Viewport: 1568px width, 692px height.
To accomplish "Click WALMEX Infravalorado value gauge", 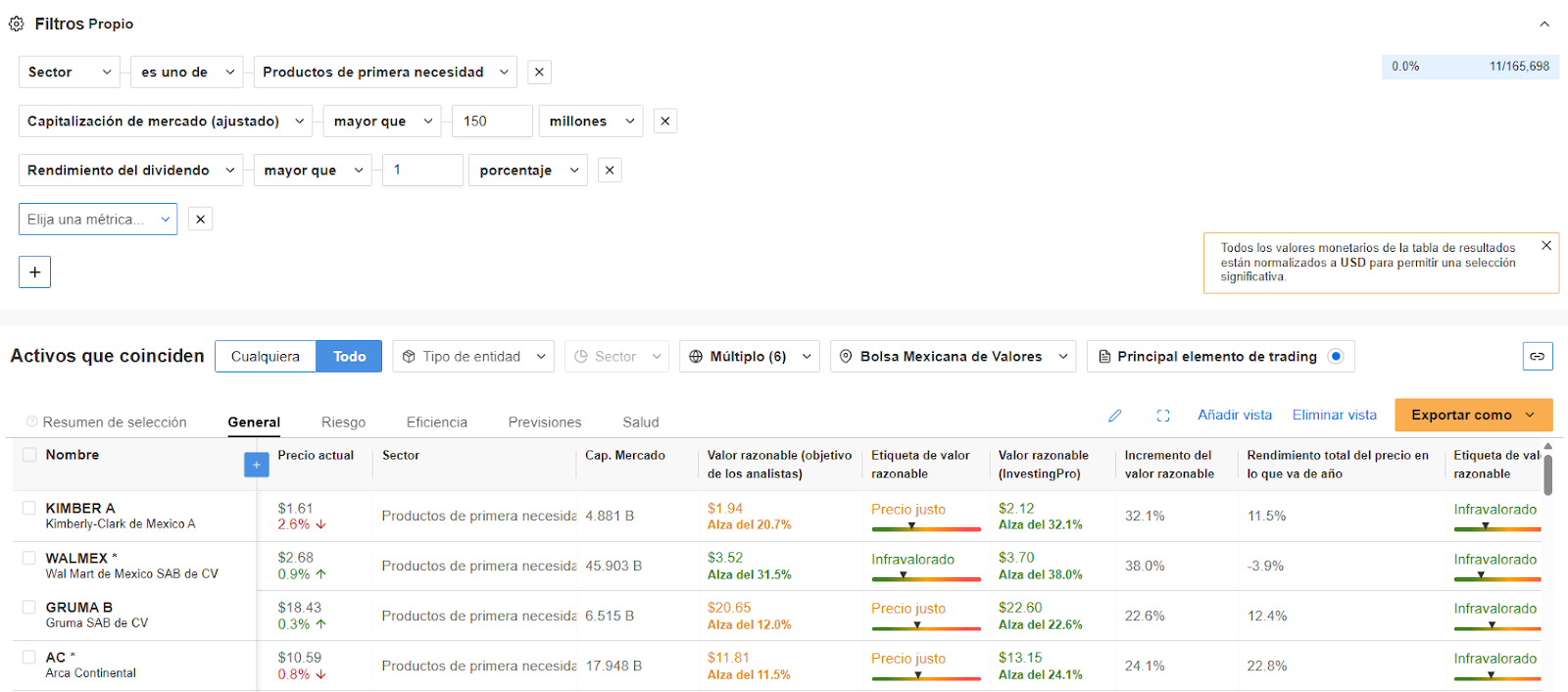I will click(x=926, y=577).
